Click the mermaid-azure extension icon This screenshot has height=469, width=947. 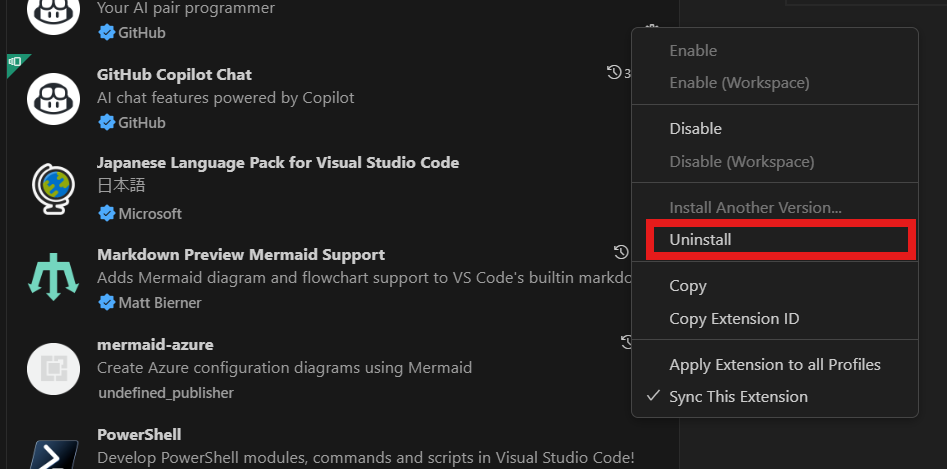[x=53, y=368]
